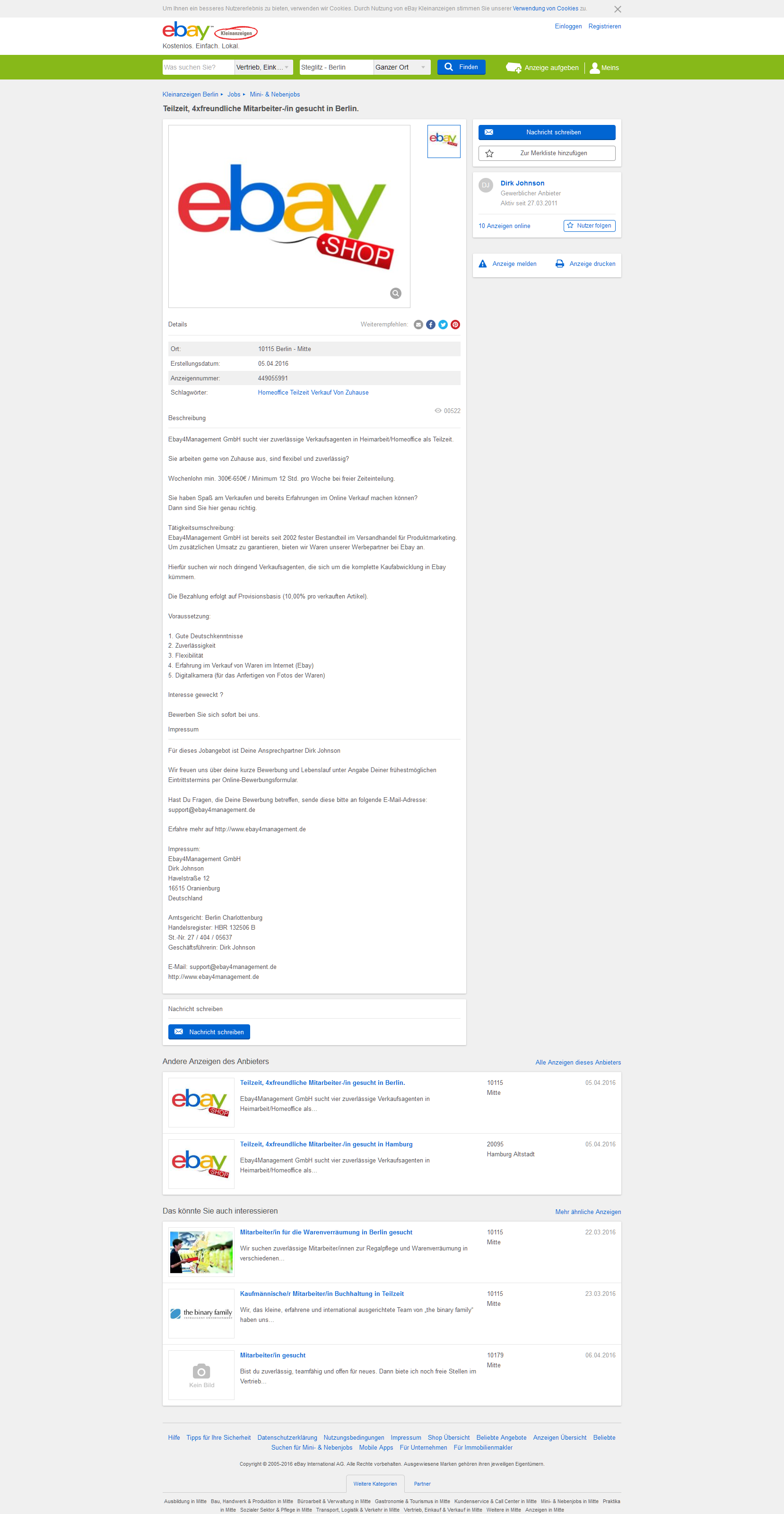
Task: Expand the Ganzer Ort radius dropdown
Action: (x=401, y=68)
